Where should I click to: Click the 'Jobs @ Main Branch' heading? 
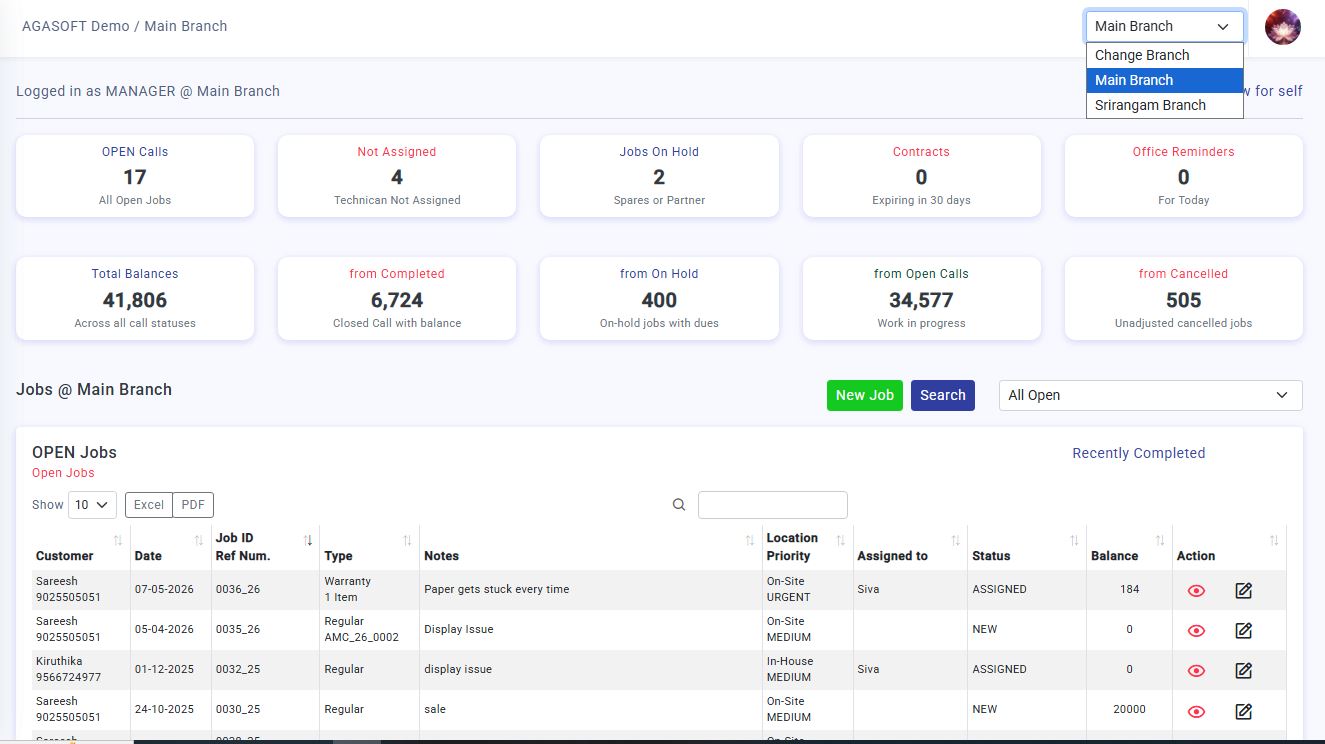[x=94, y=389]
